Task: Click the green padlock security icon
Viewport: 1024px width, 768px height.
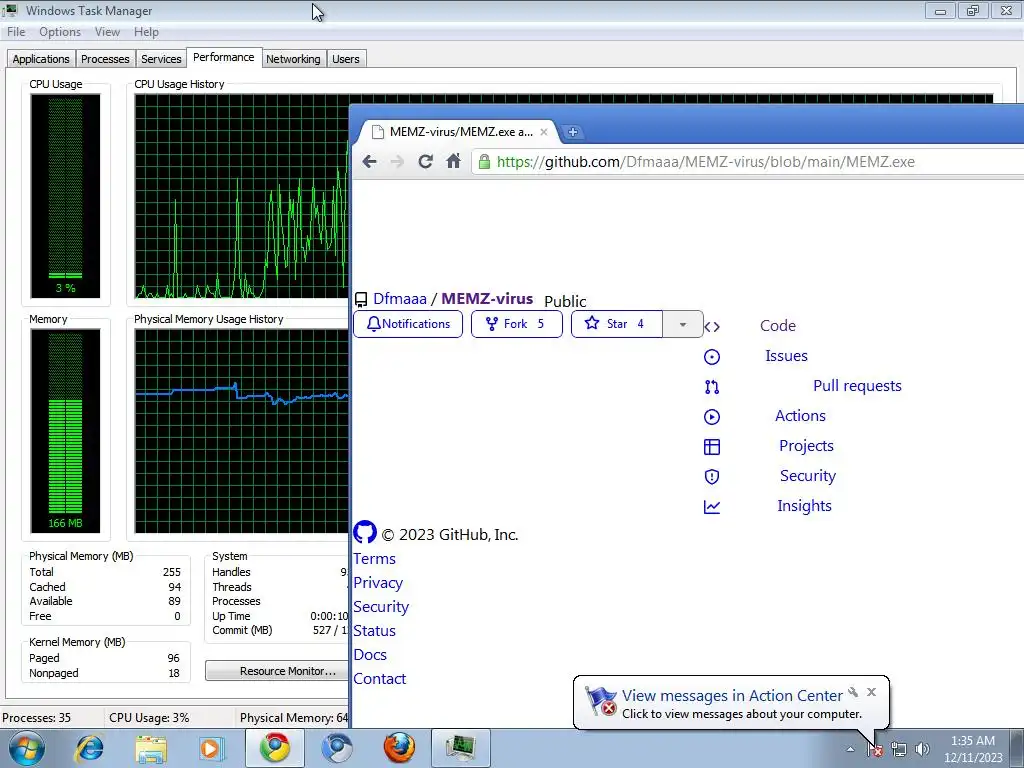Action: coord(483,161)
